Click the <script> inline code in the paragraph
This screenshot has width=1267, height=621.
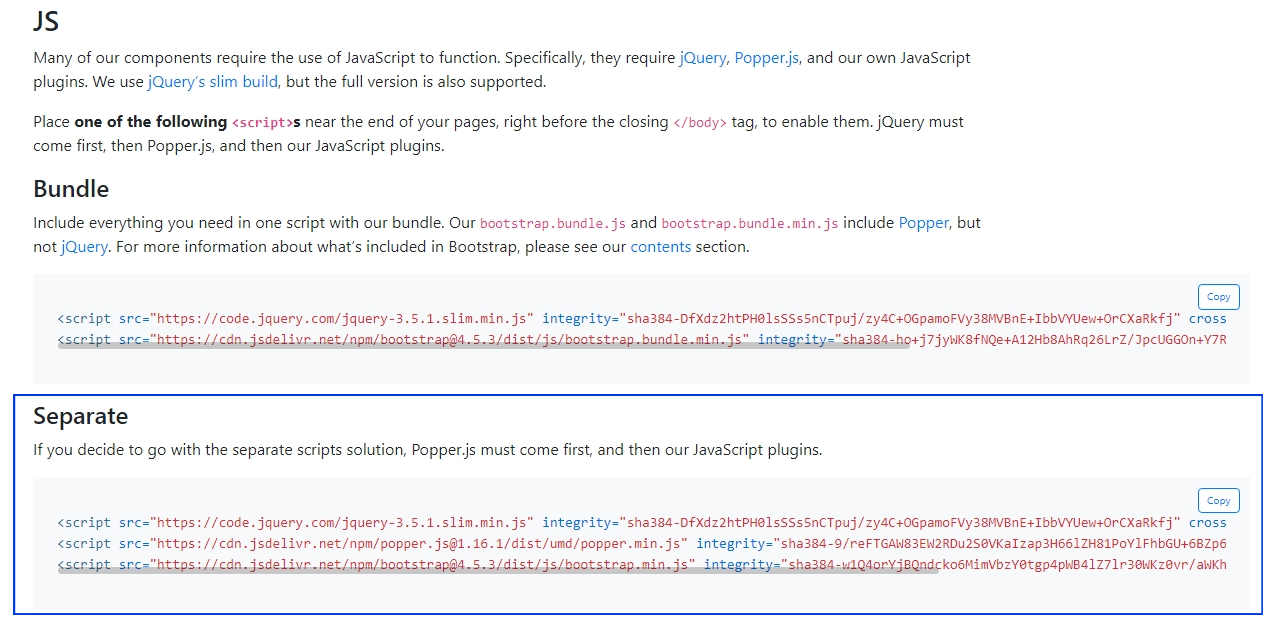pos(262,123)
